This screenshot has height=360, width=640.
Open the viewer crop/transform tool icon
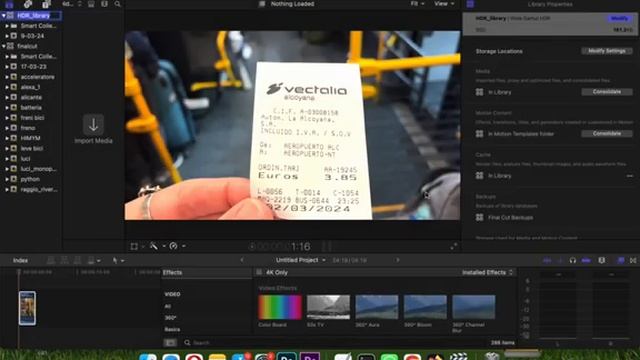click(x=134, y=246)
